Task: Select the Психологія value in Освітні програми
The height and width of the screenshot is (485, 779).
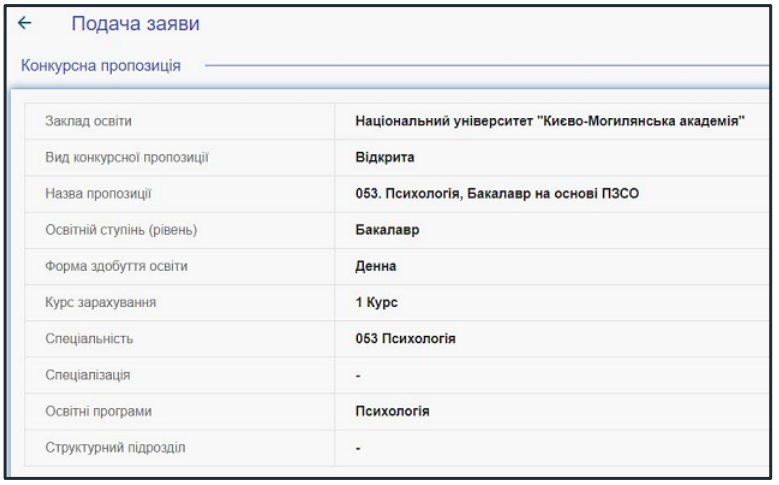Action: [x=392, y=411]
